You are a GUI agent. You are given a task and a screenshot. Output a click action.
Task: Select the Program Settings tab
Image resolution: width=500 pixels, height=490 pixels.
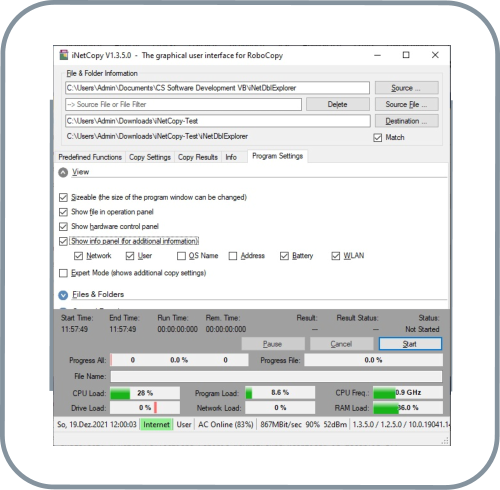coord(277,156)
